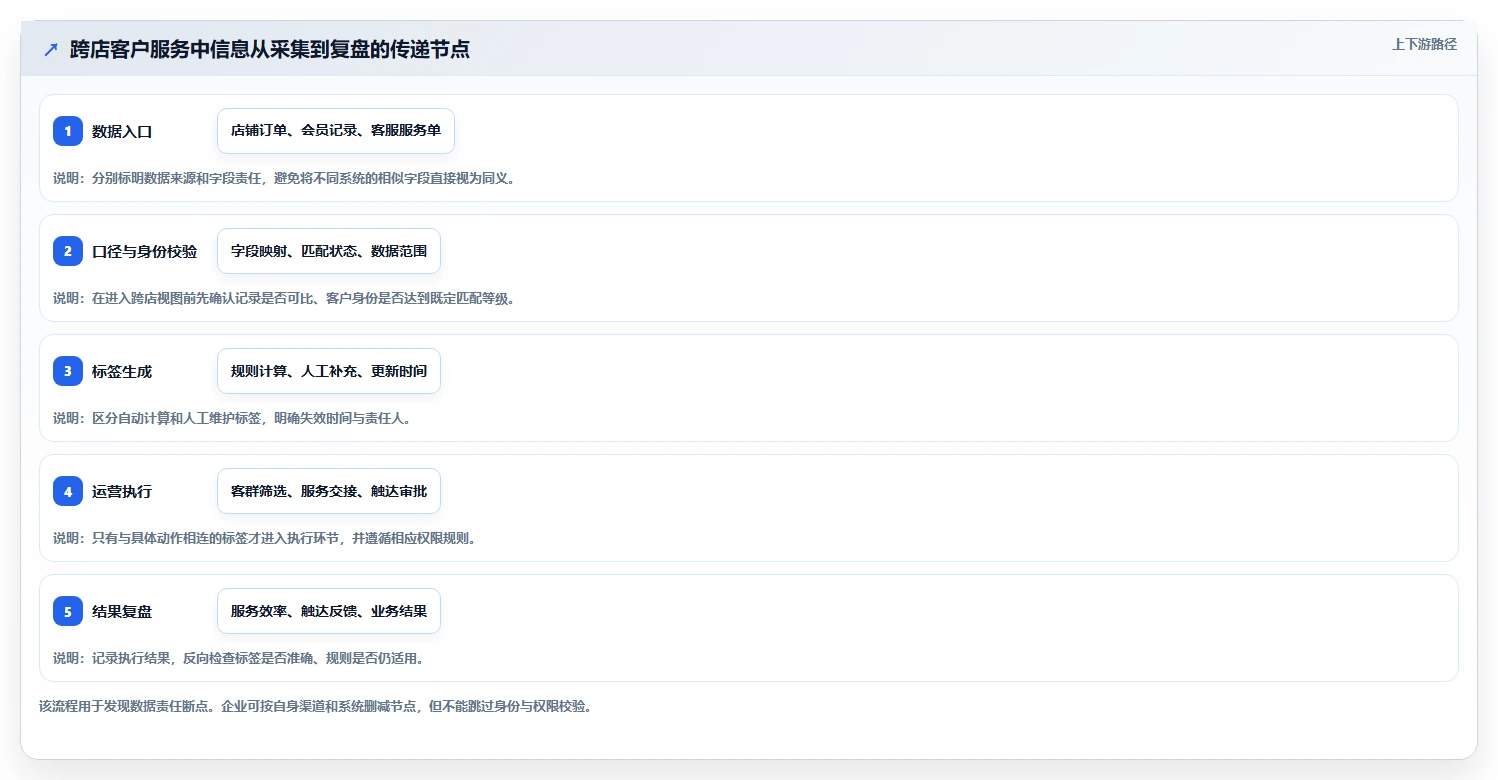Click the step 3 number badge
1498x780 pixels.
pyautogui.click(x=68, y=371)
